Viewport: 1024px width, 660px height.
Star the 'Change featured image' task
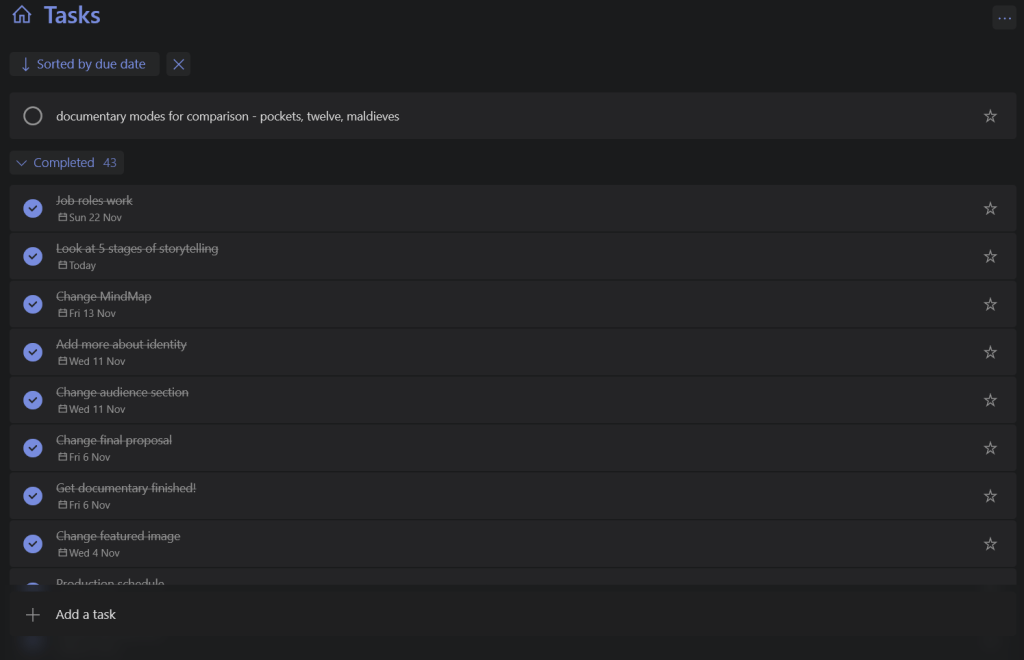(990, 544)
